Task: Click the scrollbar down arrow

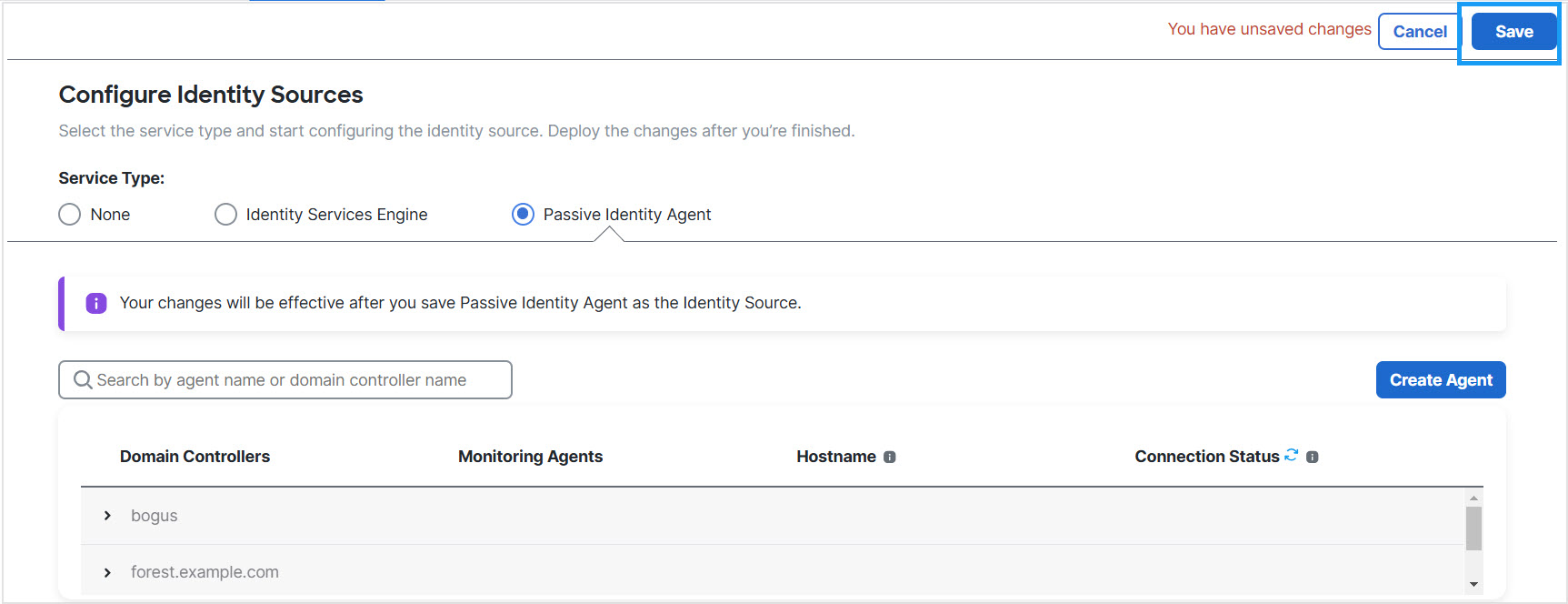Action: tap(1473, 585)
